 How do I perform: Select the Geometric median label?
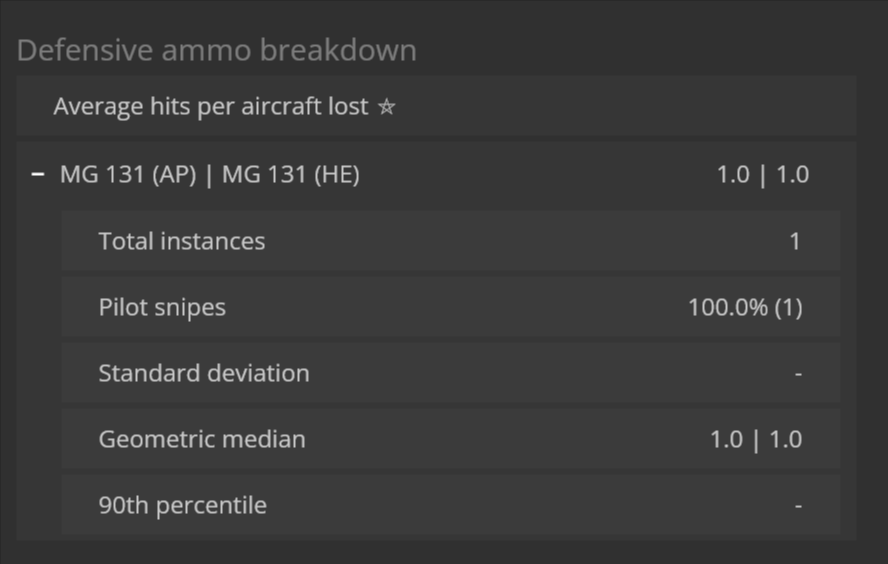[201, 439]
